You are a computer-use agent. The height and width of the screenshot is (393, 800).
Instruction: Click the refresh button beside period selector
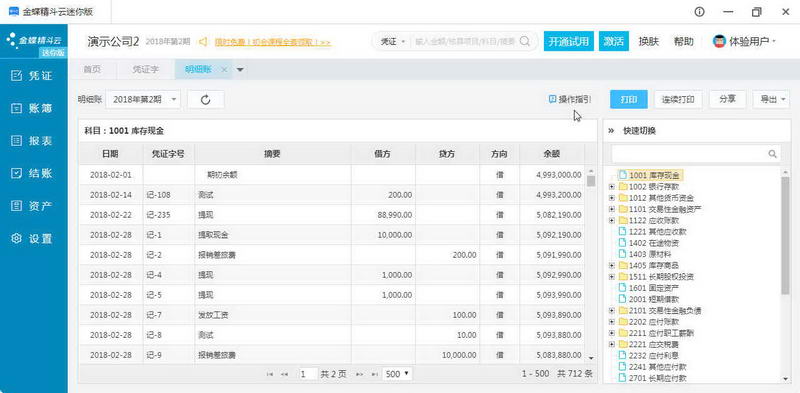point(206,100)
